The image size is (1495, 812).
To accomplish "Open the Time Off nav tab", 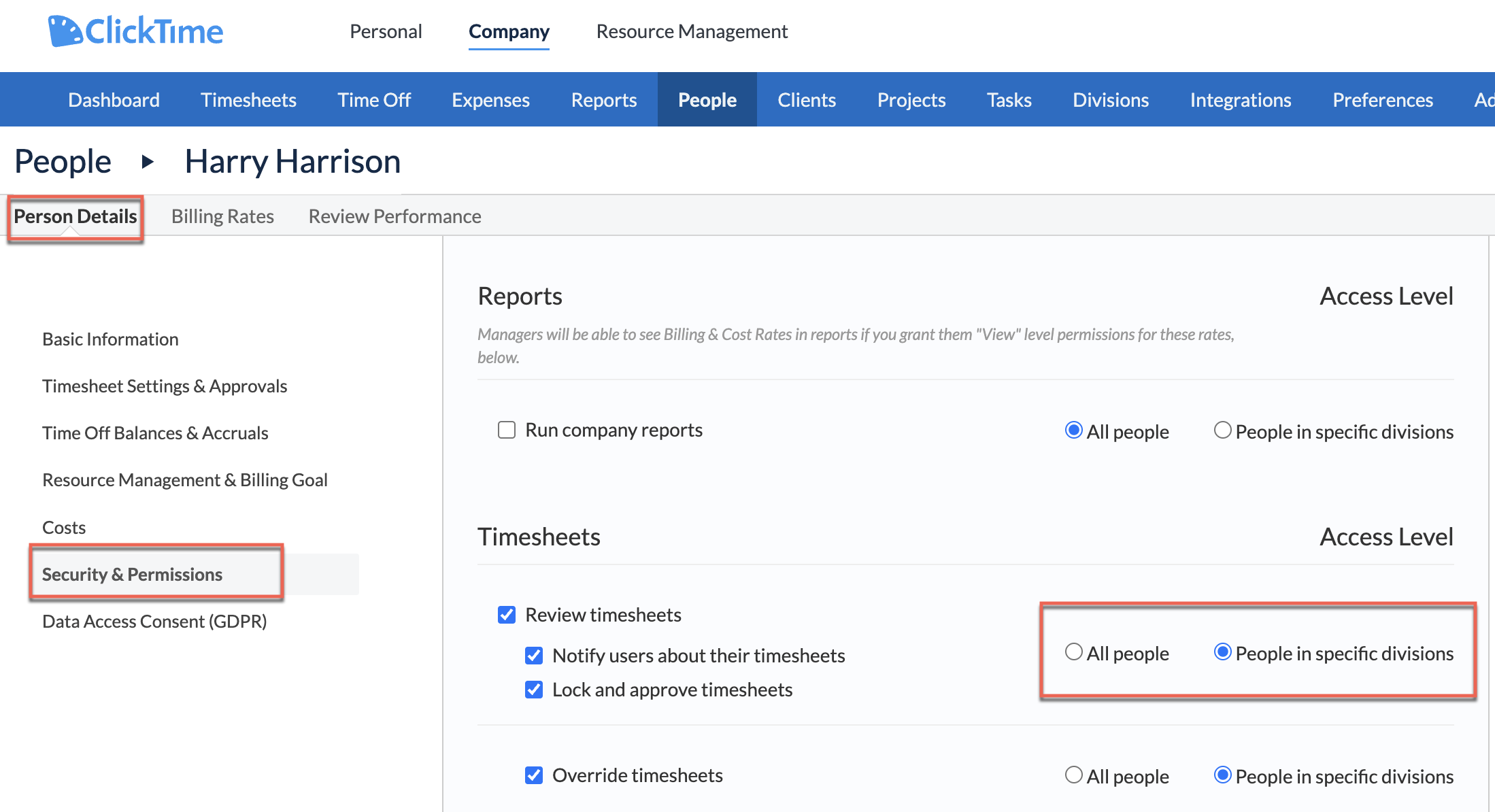I will 374,100.
